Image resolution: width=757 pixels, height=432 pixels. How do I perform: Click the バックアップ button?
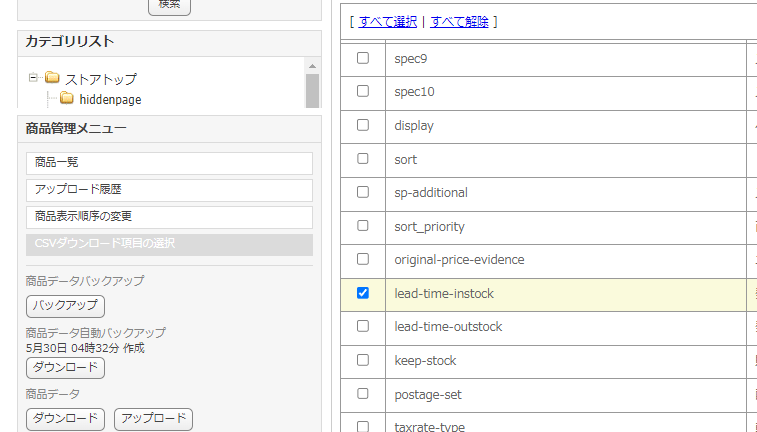tap(65, 306)
